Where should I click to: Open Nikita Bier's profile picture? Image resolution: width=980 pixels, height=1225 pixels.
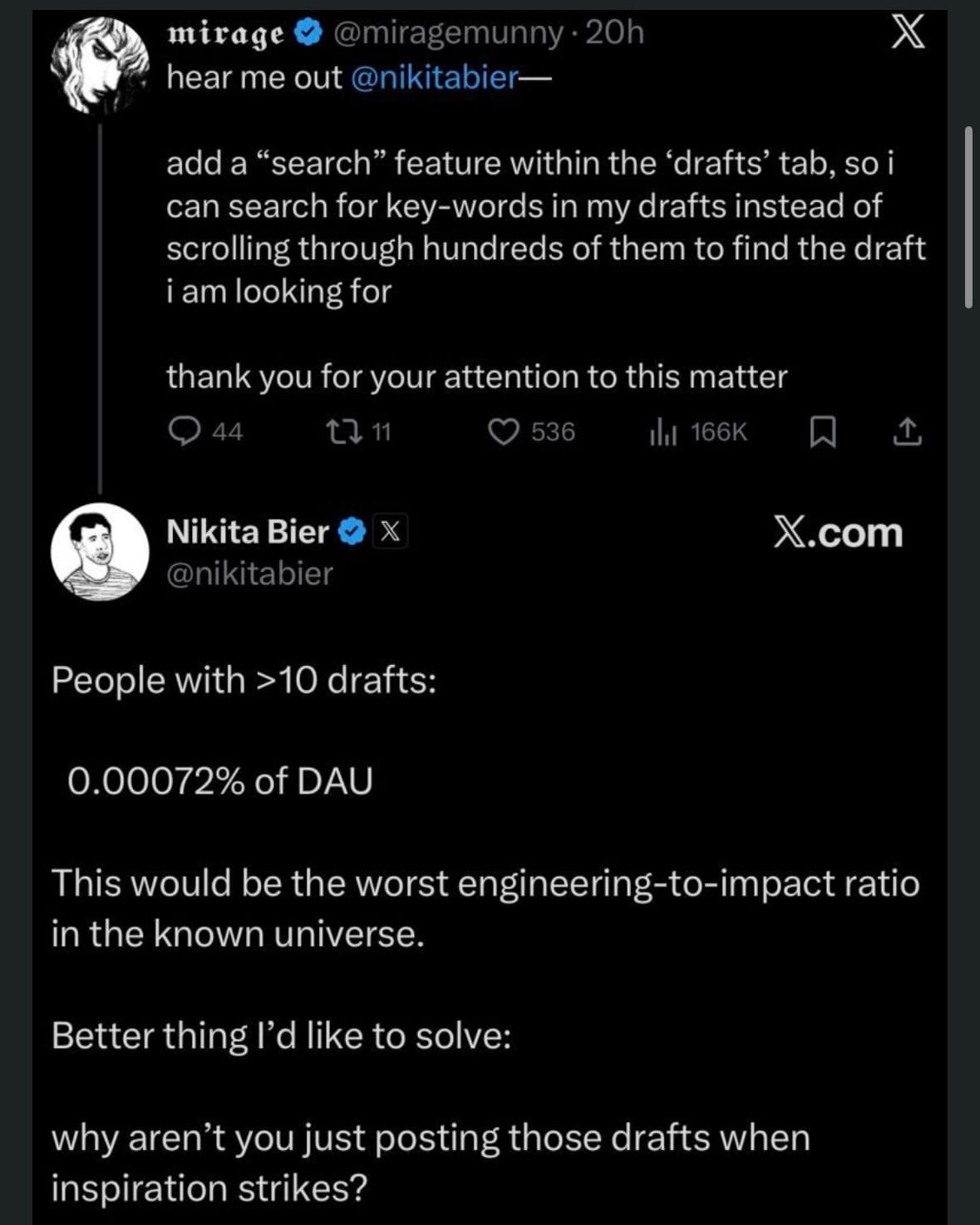pyautogui.click(x=100, y=551)
